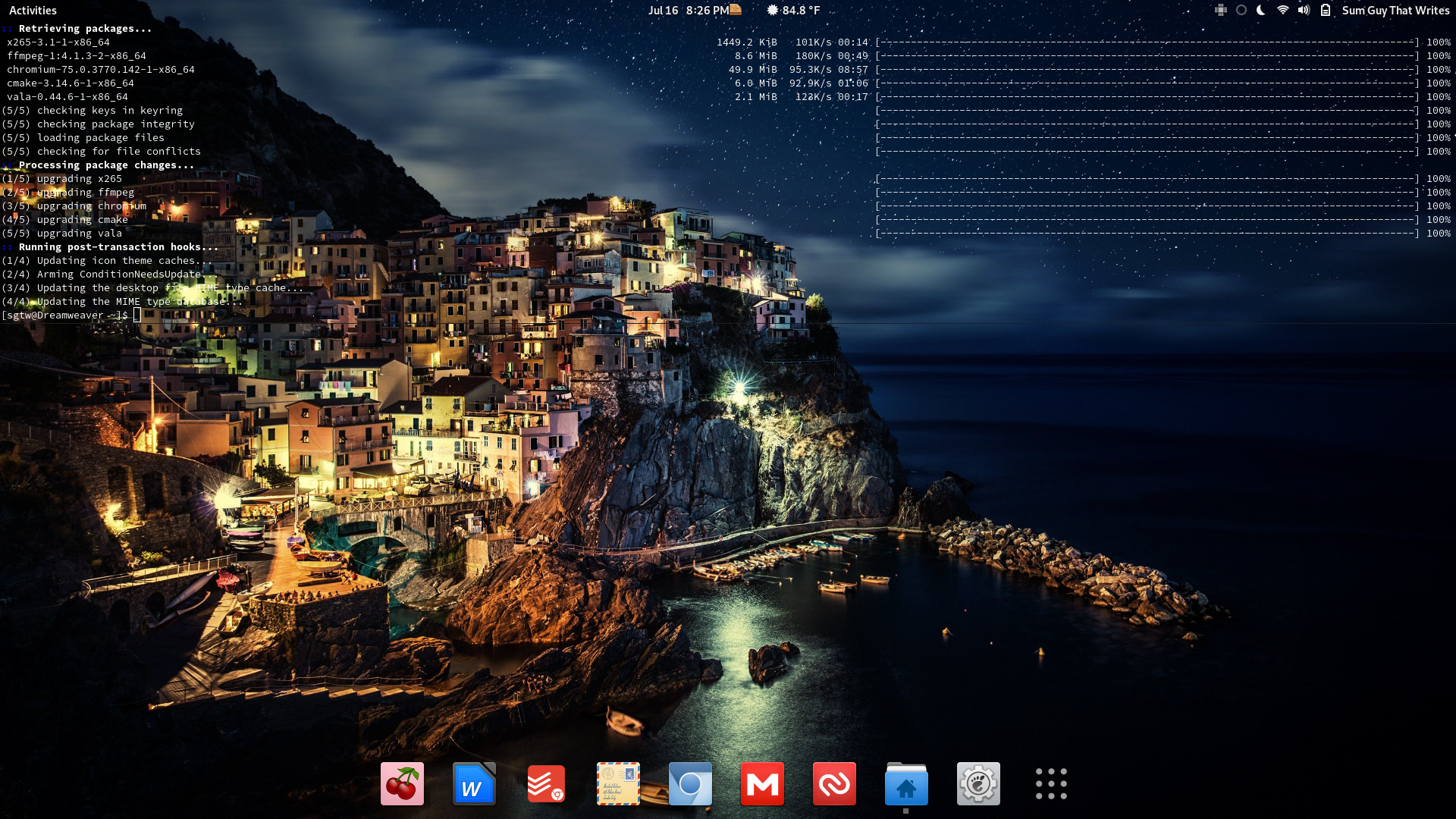Click the vala-0.44.6-1-x86_64 package line
This screenshot has height=819, width=1456.
pos(67,97)
